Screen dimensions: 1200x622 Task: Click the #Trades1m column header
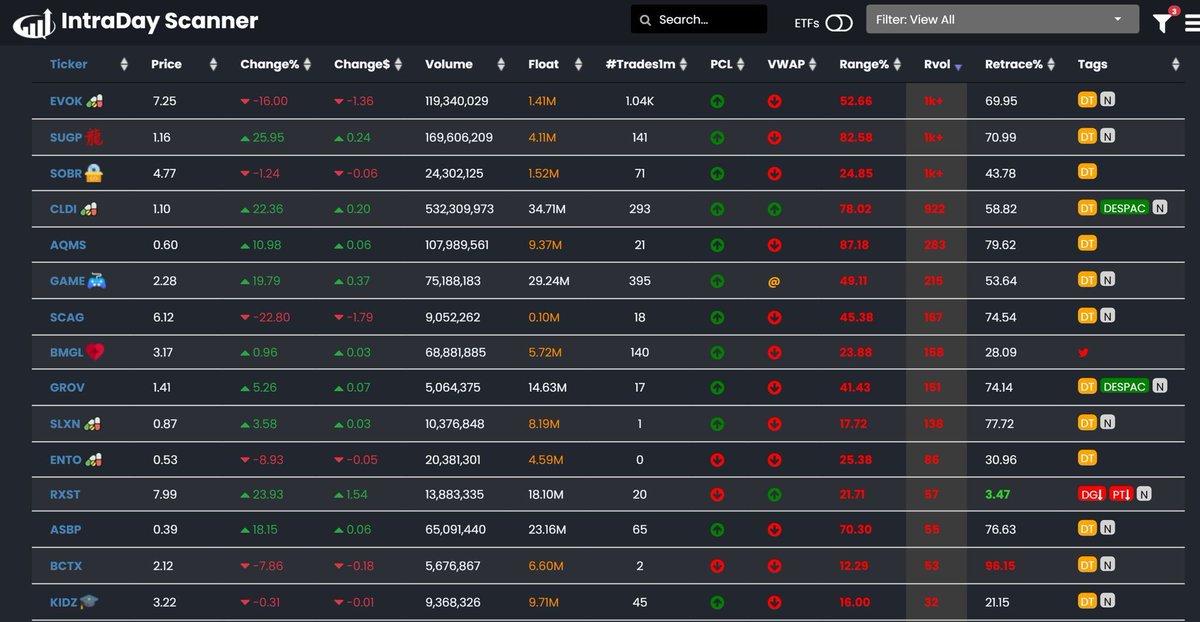click(x=638, y=64)
